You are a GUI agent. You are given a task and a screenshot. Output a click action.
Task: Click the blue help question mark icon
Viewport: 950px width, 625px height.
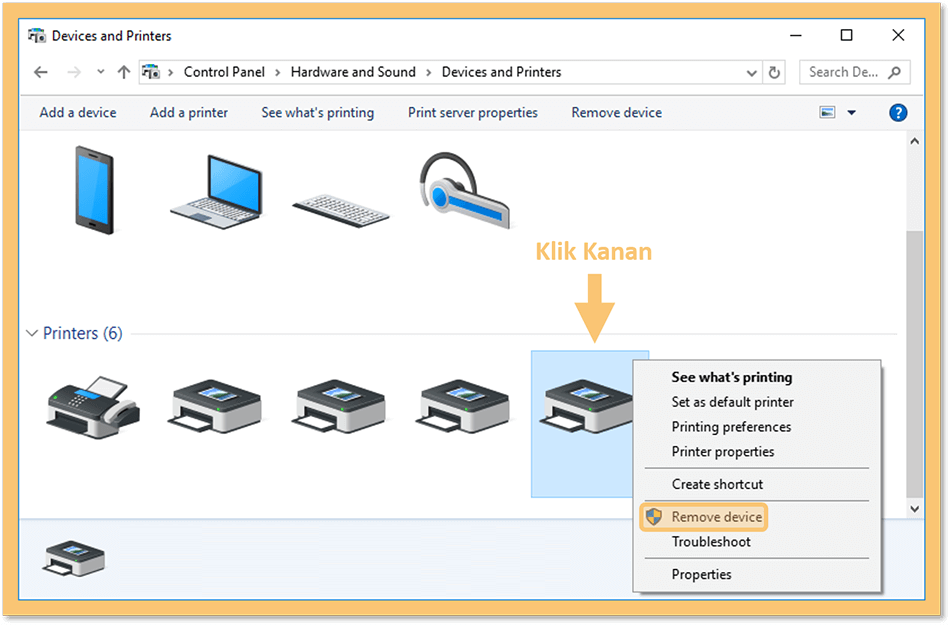pos(898,113)
